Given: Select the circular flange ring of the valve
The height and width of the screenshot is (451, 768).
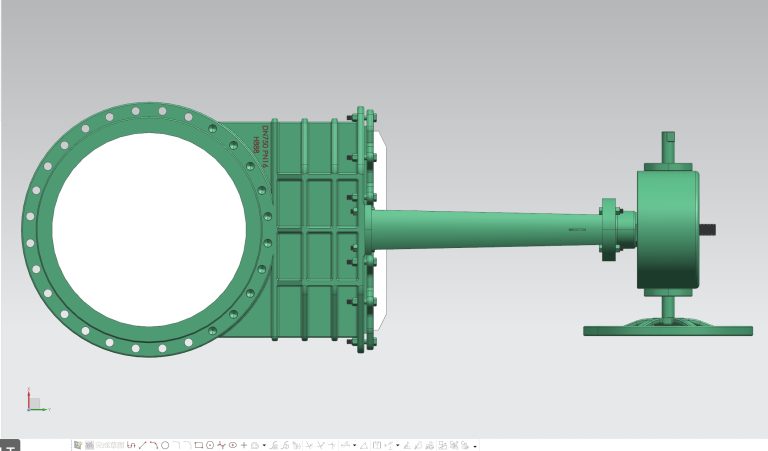Looking at the screenshot, I should [x=148, y=229].
